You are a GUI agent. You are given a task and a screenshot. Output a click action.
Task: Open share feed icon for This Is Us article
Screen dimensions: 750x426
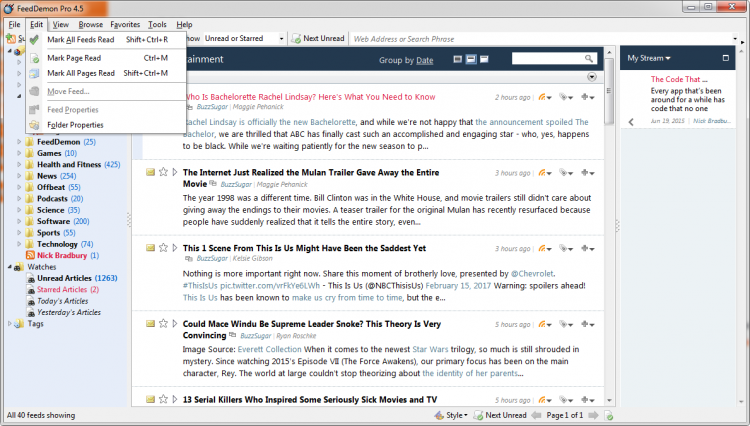click(x=544, y=249)
